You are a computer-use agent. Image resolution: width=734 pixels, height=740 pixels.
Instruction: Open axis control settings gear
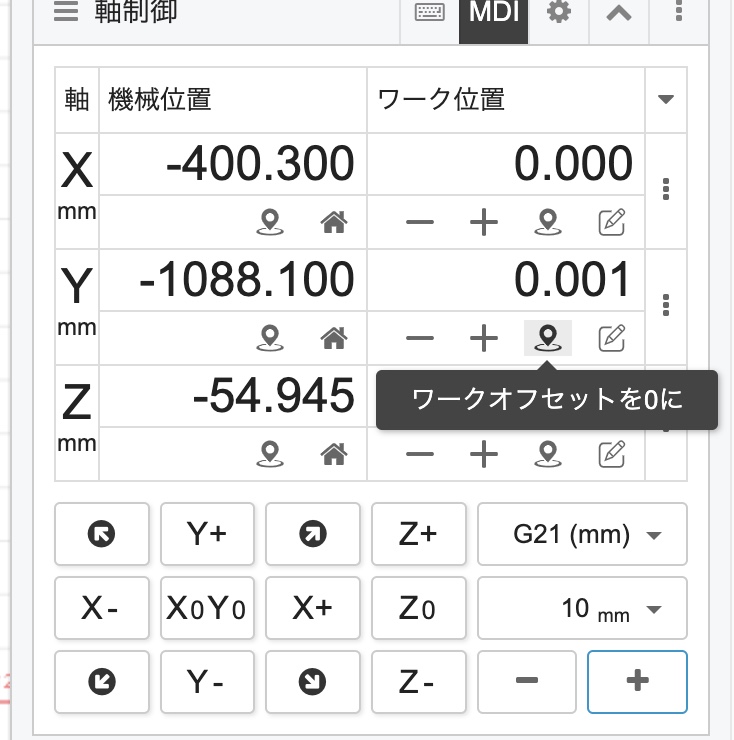[559, 11]
